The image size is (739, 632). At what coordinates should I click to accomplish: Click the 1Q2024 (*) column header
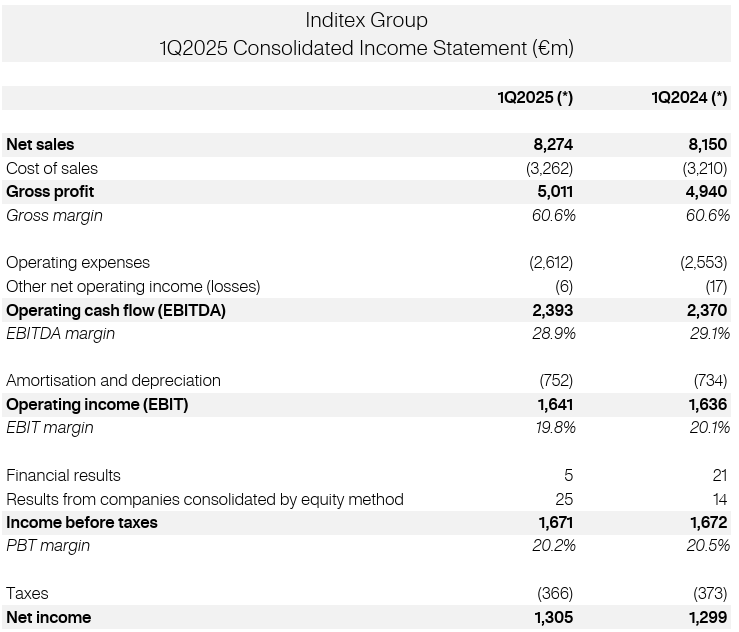(689, 97)
